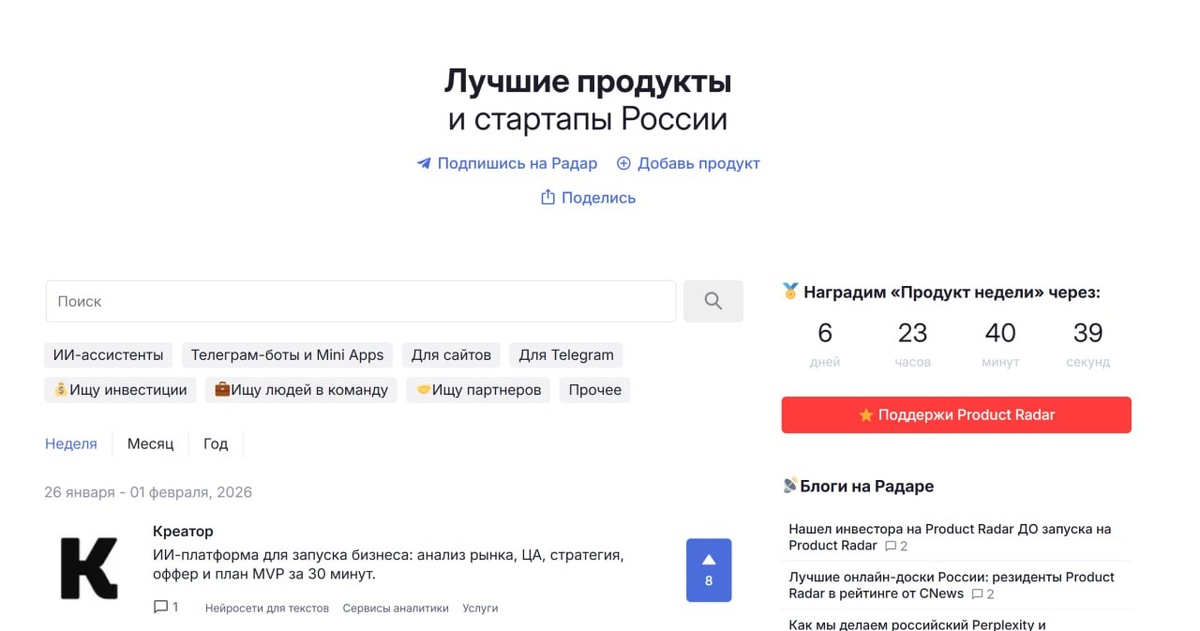Click comment icon on Нашел инвестора post
The width and height of the screenshot is (1200, 631).
(891, 546)
